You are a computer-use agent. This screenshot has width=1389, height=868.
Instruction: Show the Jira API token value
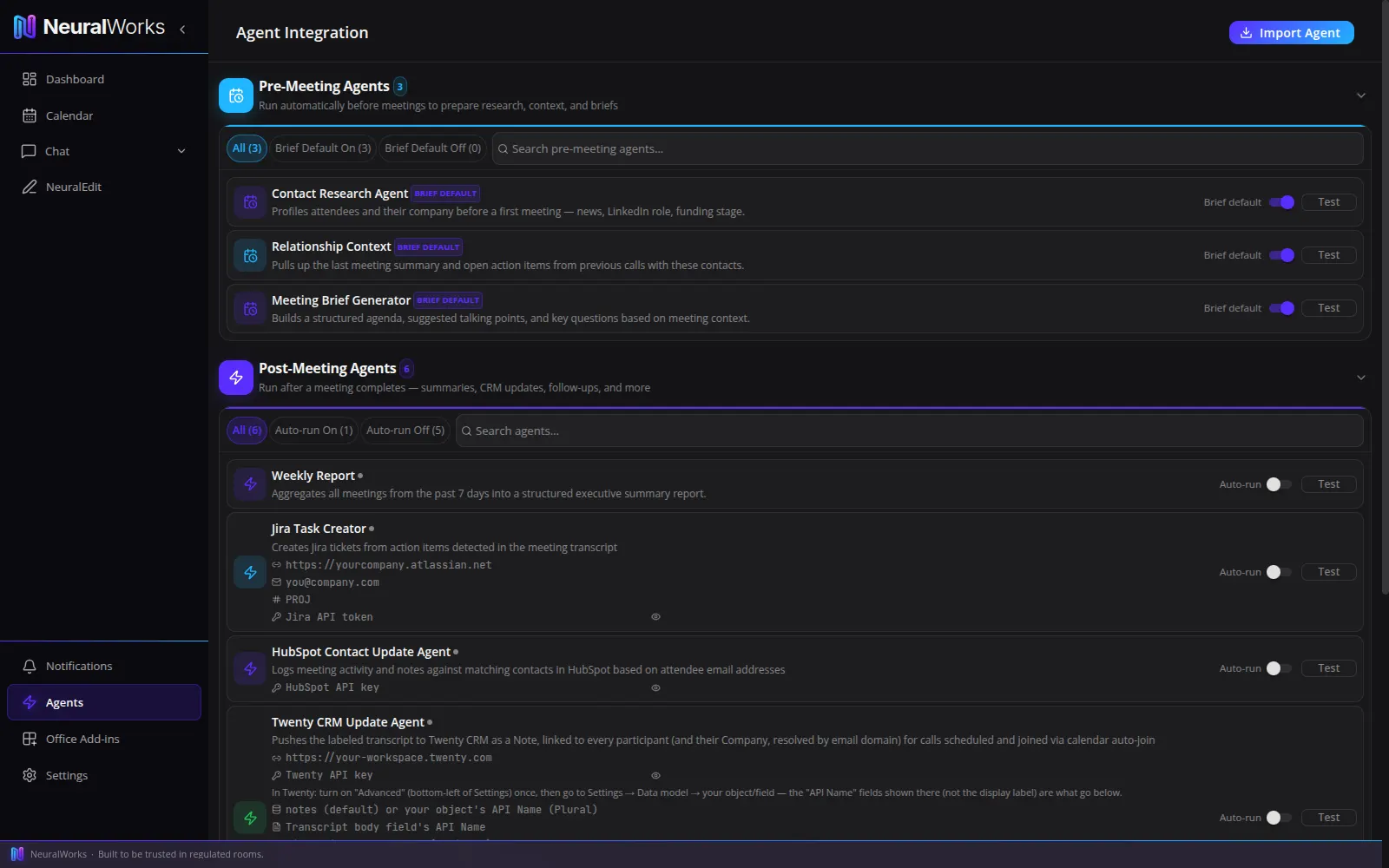[x=655, y=617]
